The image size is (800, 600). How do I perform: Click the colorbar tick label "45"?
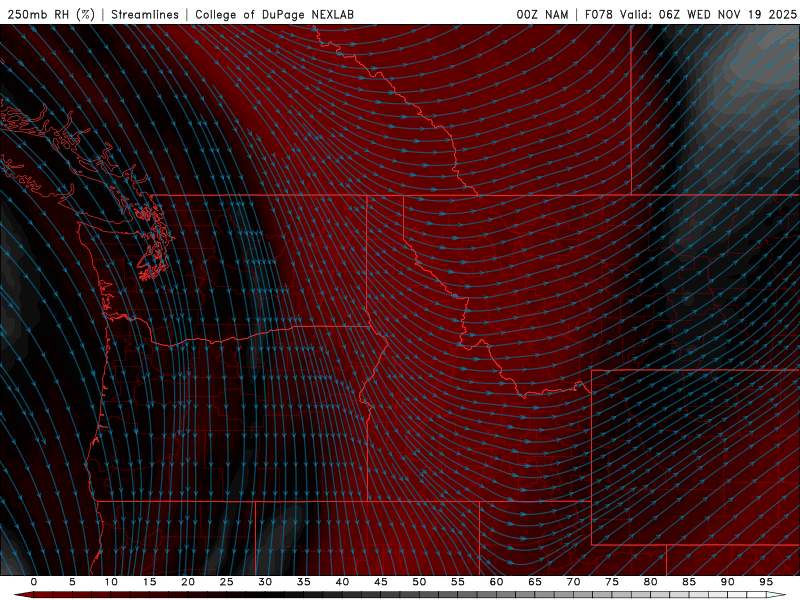(381, 582)
